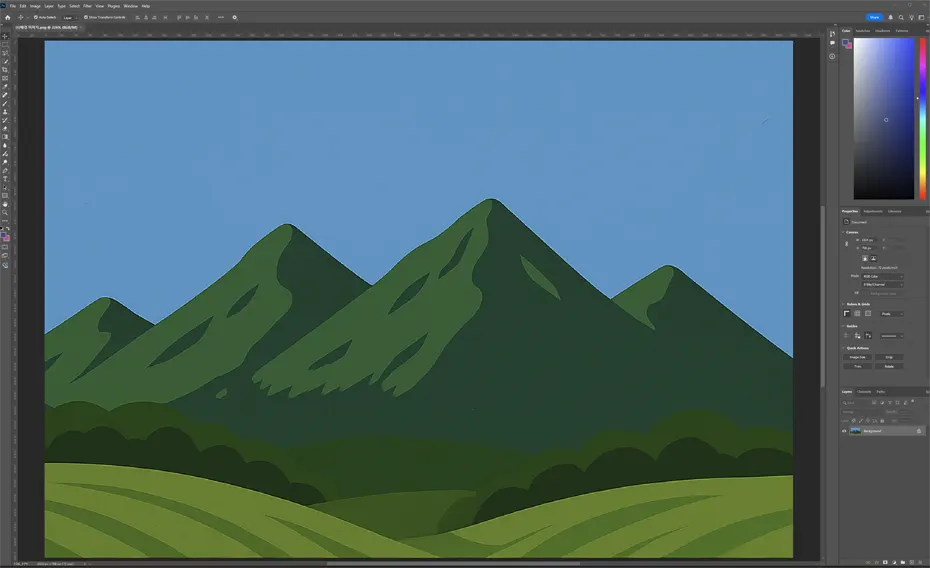Select the Zoom tool
This screenshot has width=930, height=568.
click(x=5, y=212)
